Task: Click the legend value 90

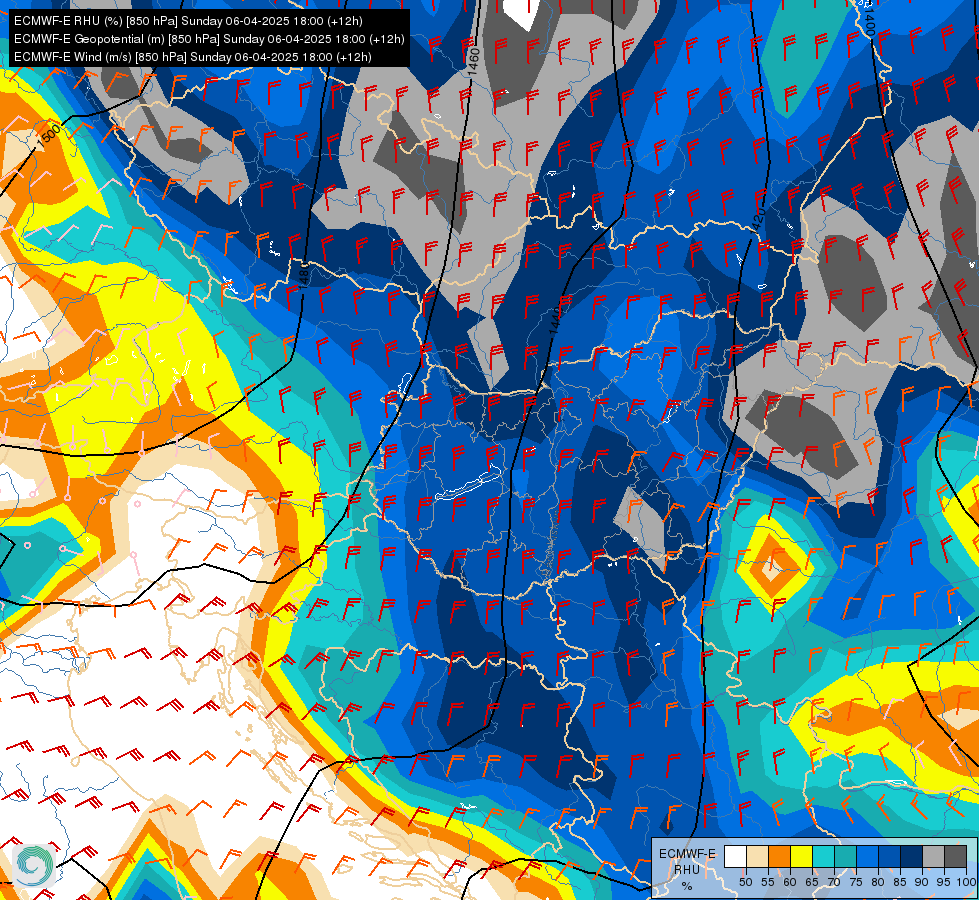Action: coord(921,882)
